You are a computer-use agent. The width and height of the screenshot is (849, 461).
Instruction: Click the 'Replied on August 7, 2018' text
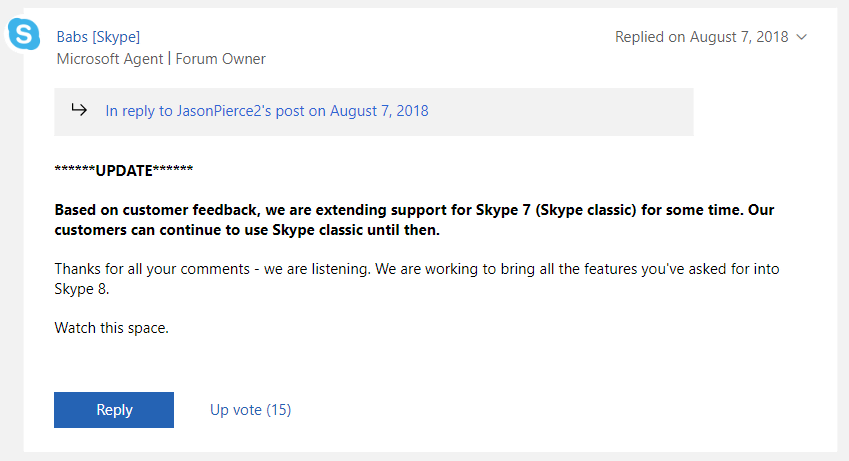[x=702, y=37]
